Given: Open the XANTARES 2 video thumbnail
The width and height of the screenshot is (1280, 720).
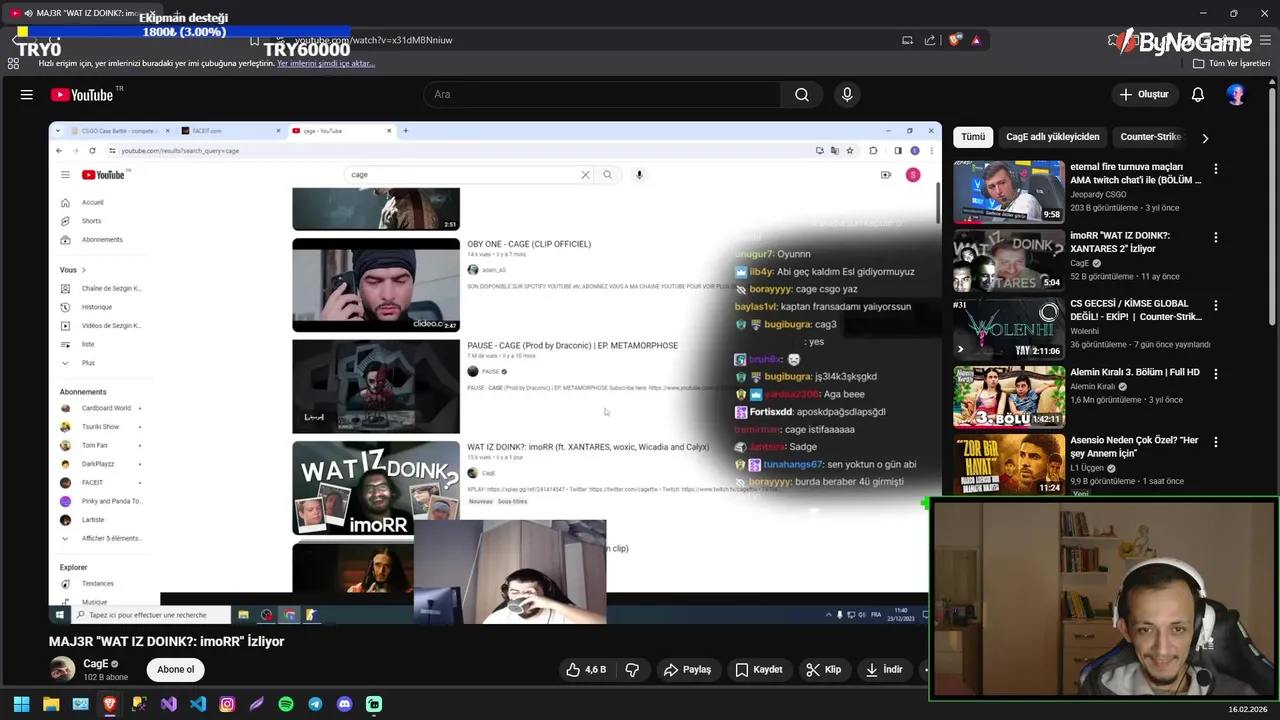Looking at the screenshot, I should [x=1009, y=260].
